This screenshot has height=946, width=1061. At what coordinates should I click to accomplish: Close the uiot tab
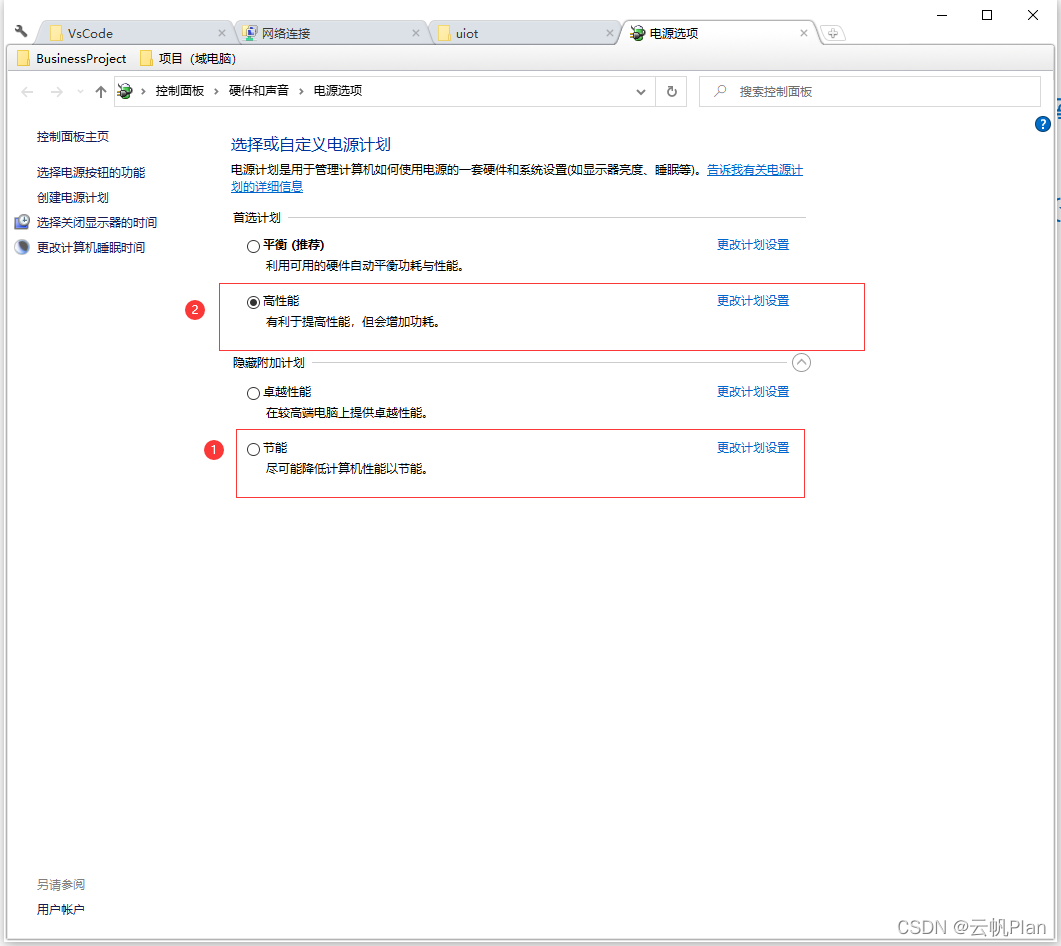610,33
